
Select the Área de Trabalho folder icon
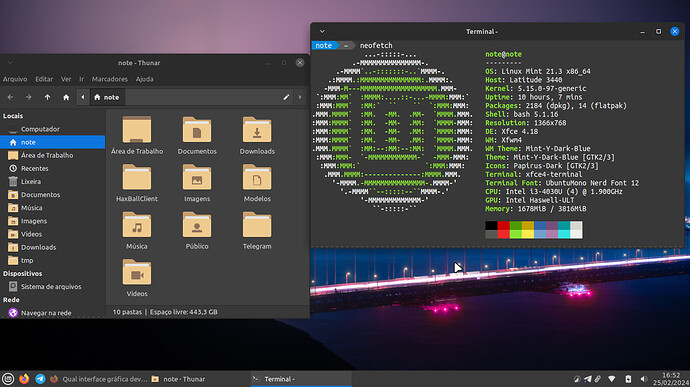pos(137,130)
